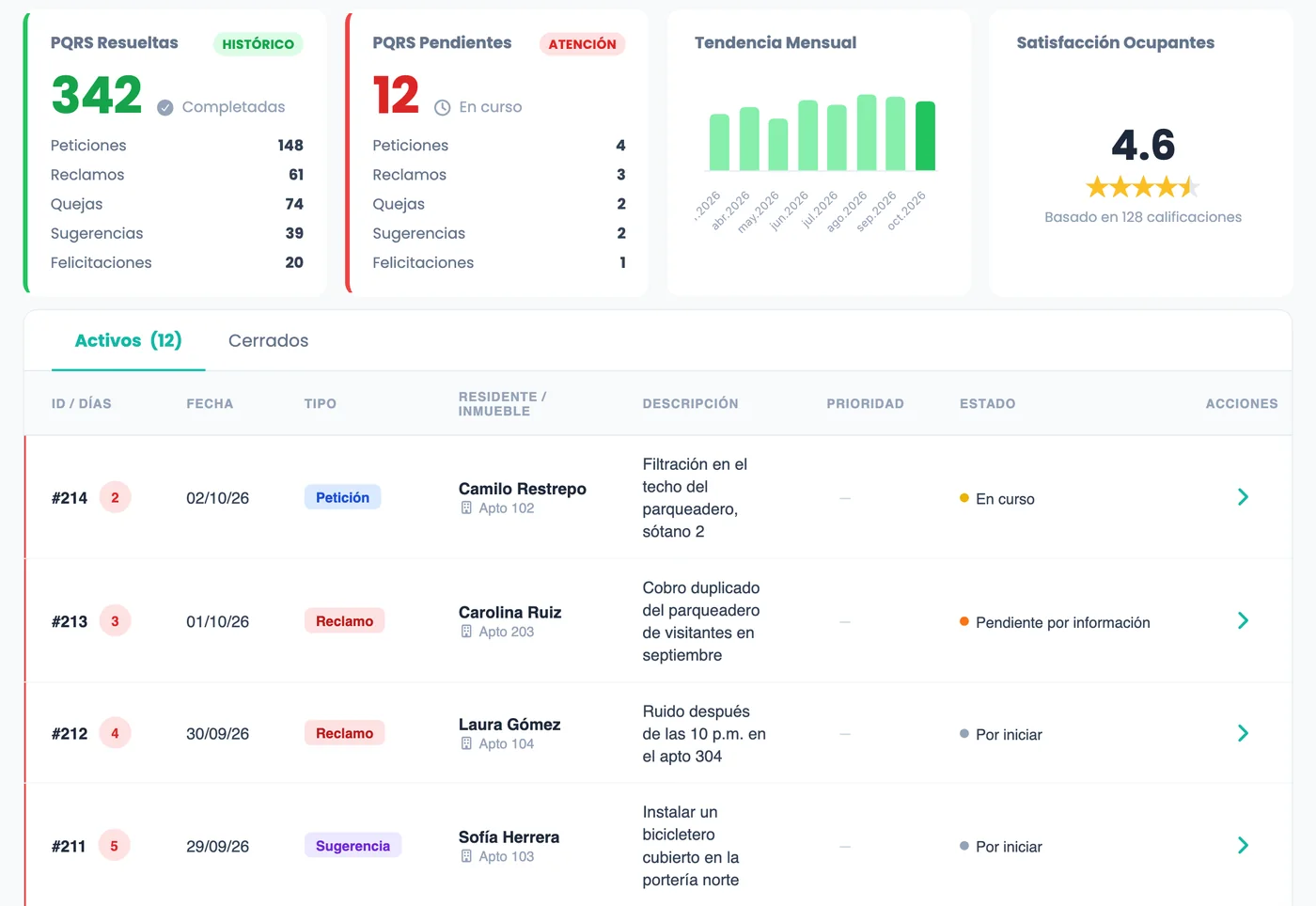Click resident name Carolina Ruiz
Viewport: 1316px width, 906px height.
click(x=510, y=613)
